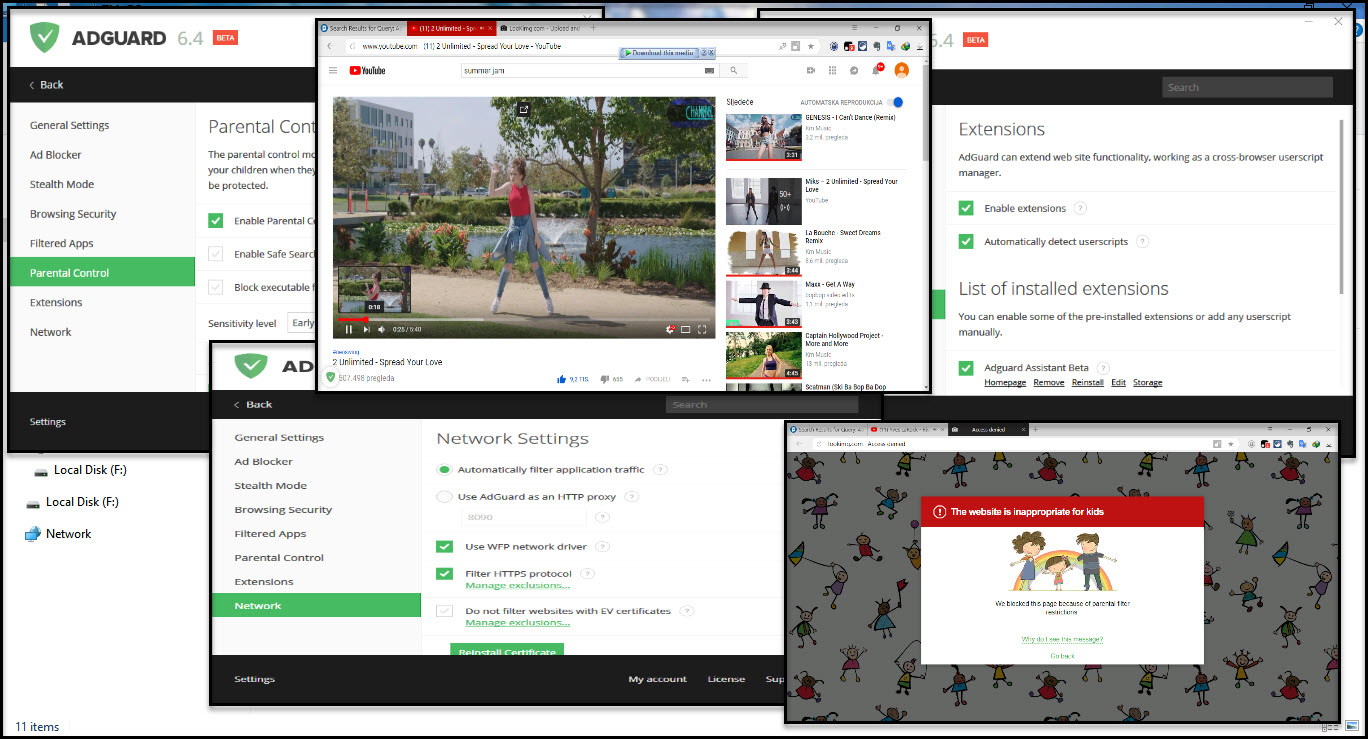Toggle Use WFP network driver checkbox

[x=444, y=546]
